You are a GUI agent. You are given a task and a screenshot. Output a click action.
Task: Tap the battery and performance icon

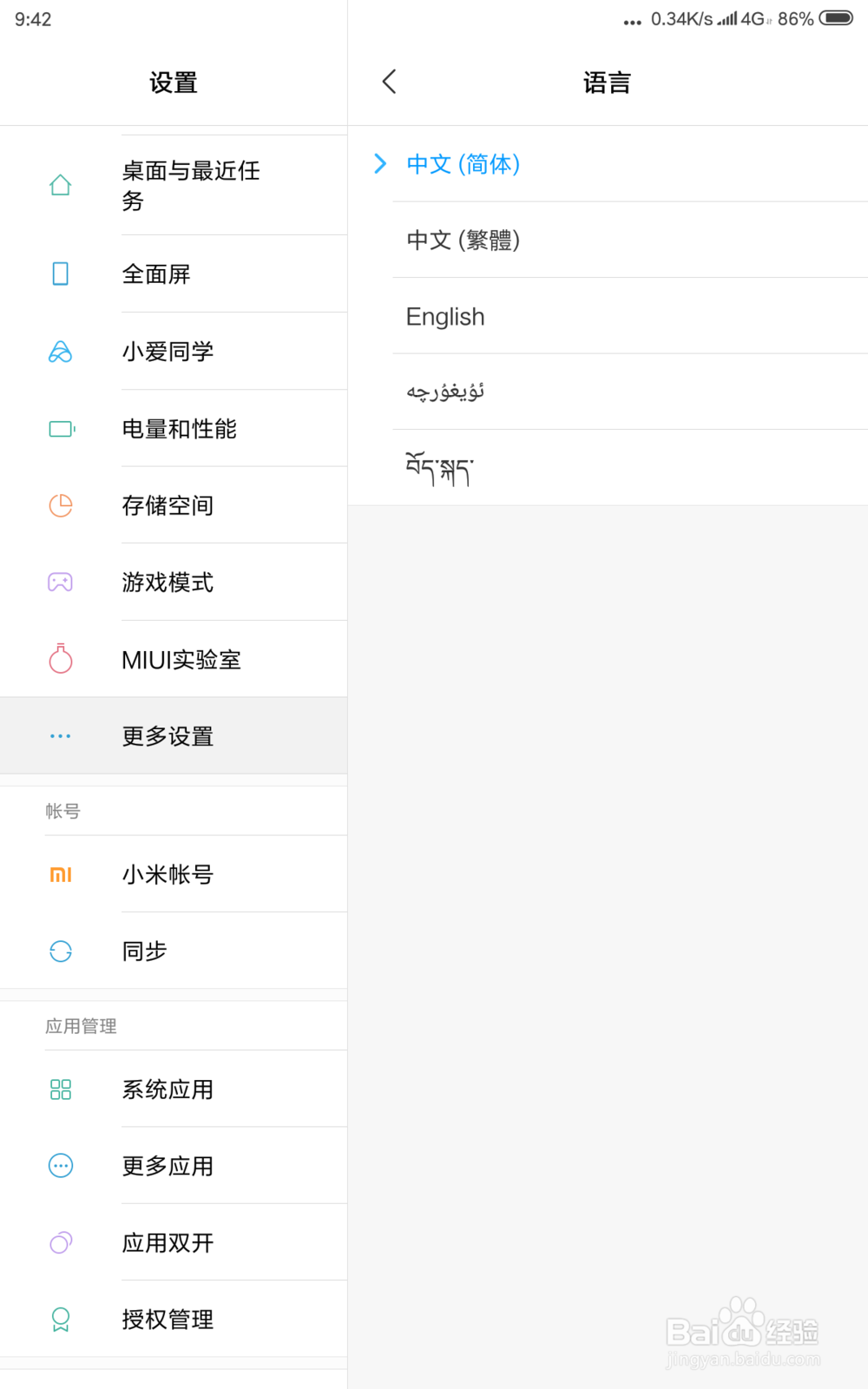61,429
